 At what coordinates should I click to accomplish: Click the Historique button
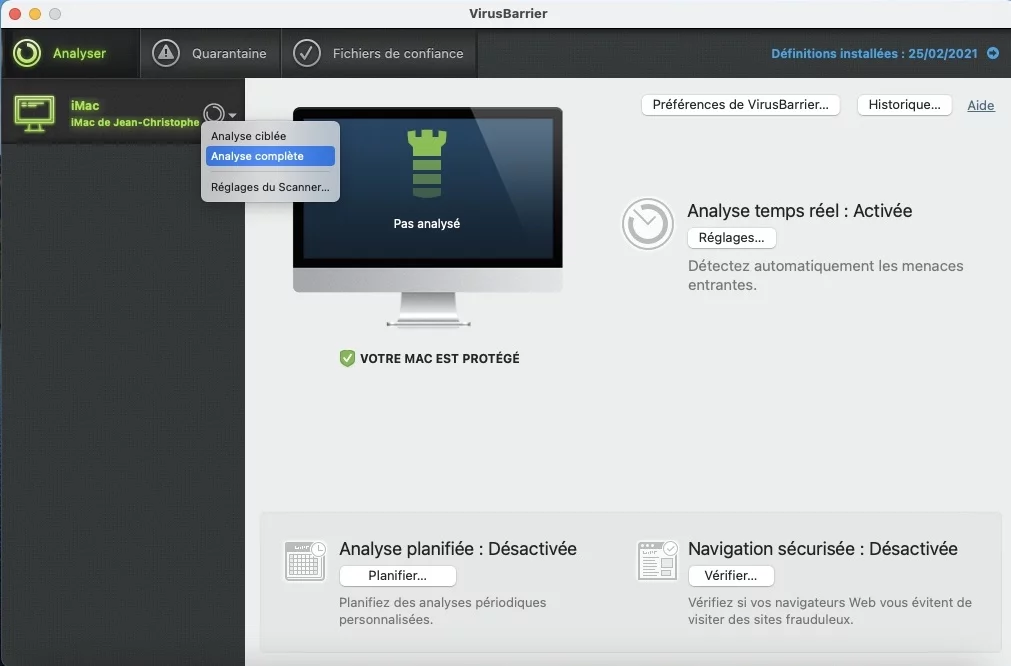[x=903, y=104]
